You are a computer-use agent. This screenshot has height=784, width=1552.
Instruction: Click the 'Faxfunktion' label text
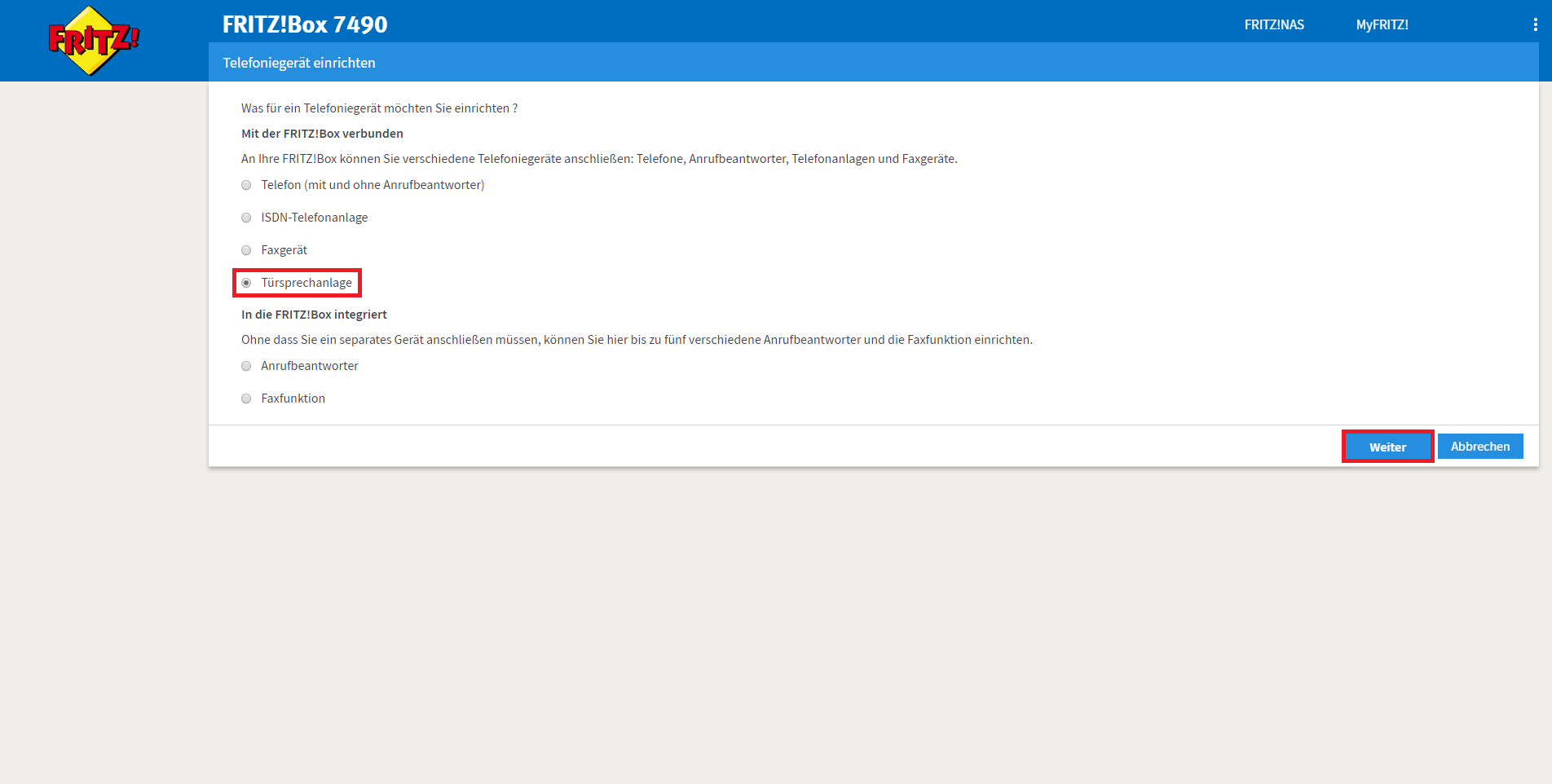tap(293, 399)
